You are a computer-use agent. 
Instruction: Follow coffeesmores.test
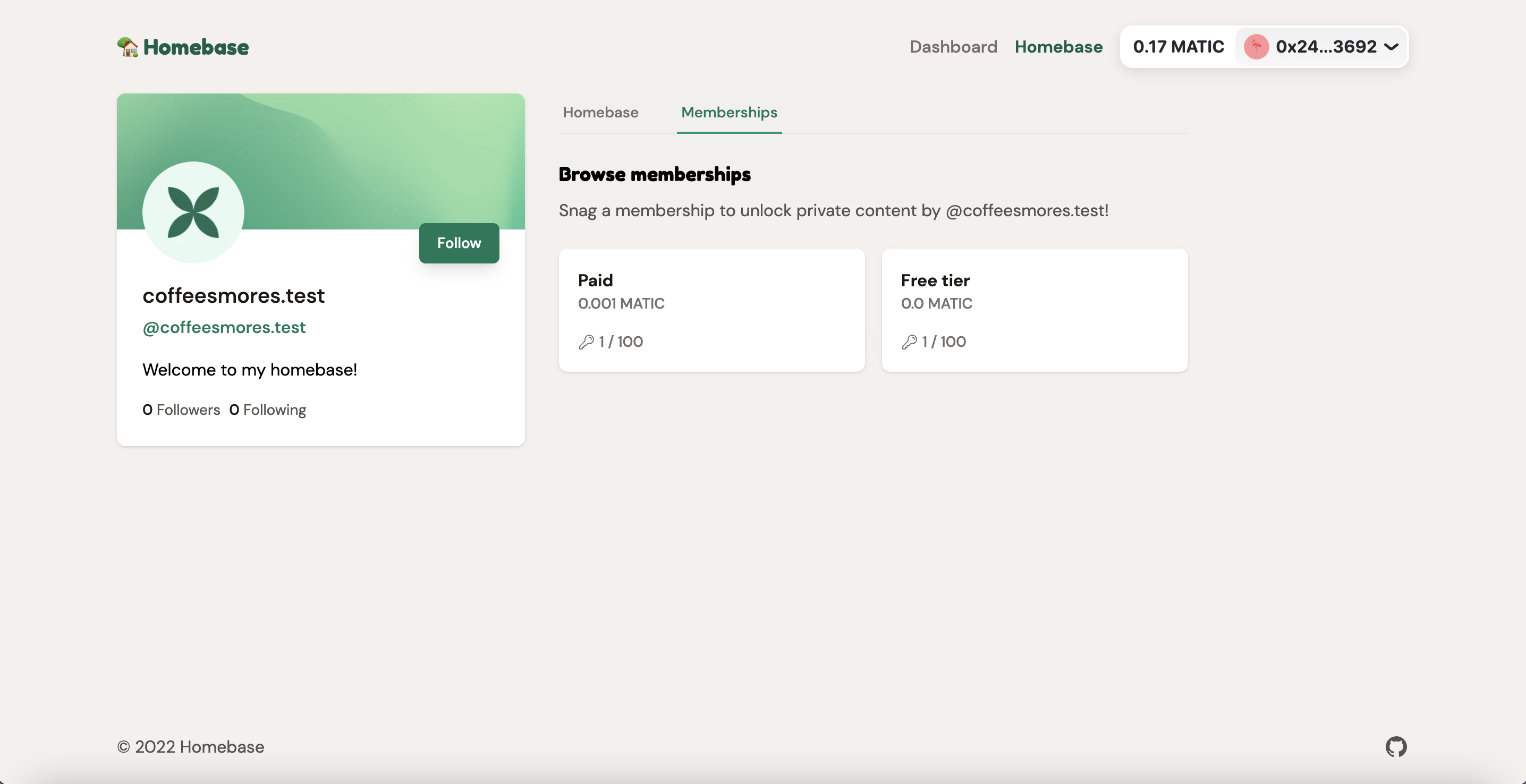(x=459, y=243)
